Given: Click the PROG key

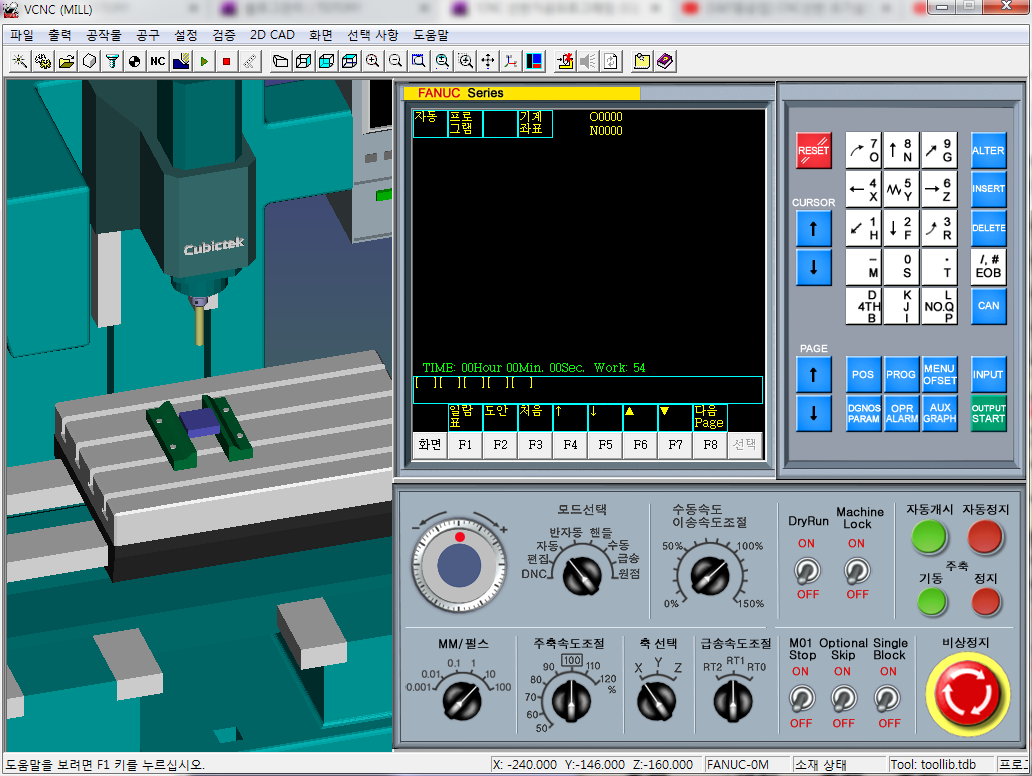Looking at the screenshot, I should point(900,375).
